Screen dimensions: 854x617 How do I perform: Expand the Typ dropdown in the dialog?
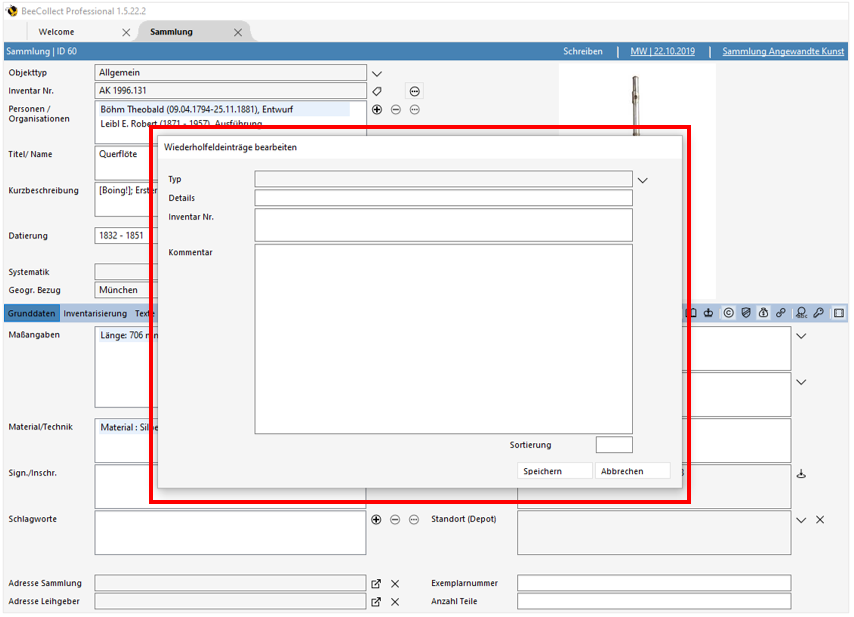(x=643, y=180)
